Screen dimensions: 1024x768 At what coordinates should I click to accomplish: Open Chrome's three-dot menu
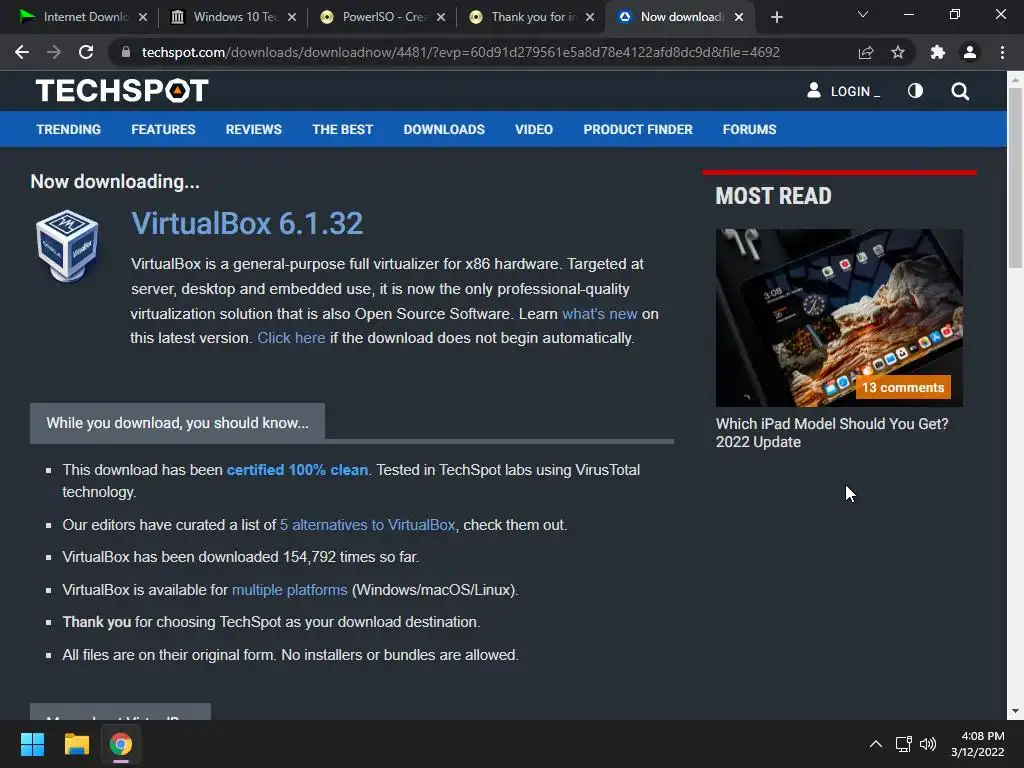click(x=1002, y=52)
